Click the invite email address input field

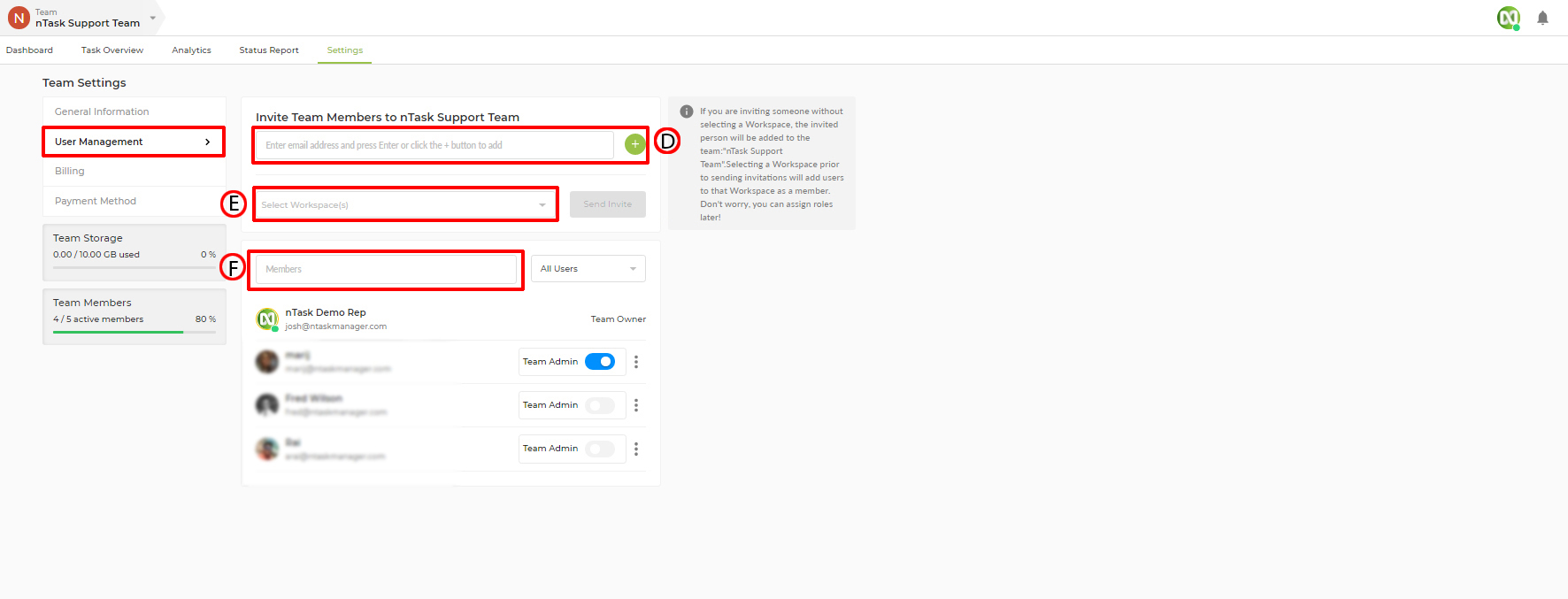point(434,145)
